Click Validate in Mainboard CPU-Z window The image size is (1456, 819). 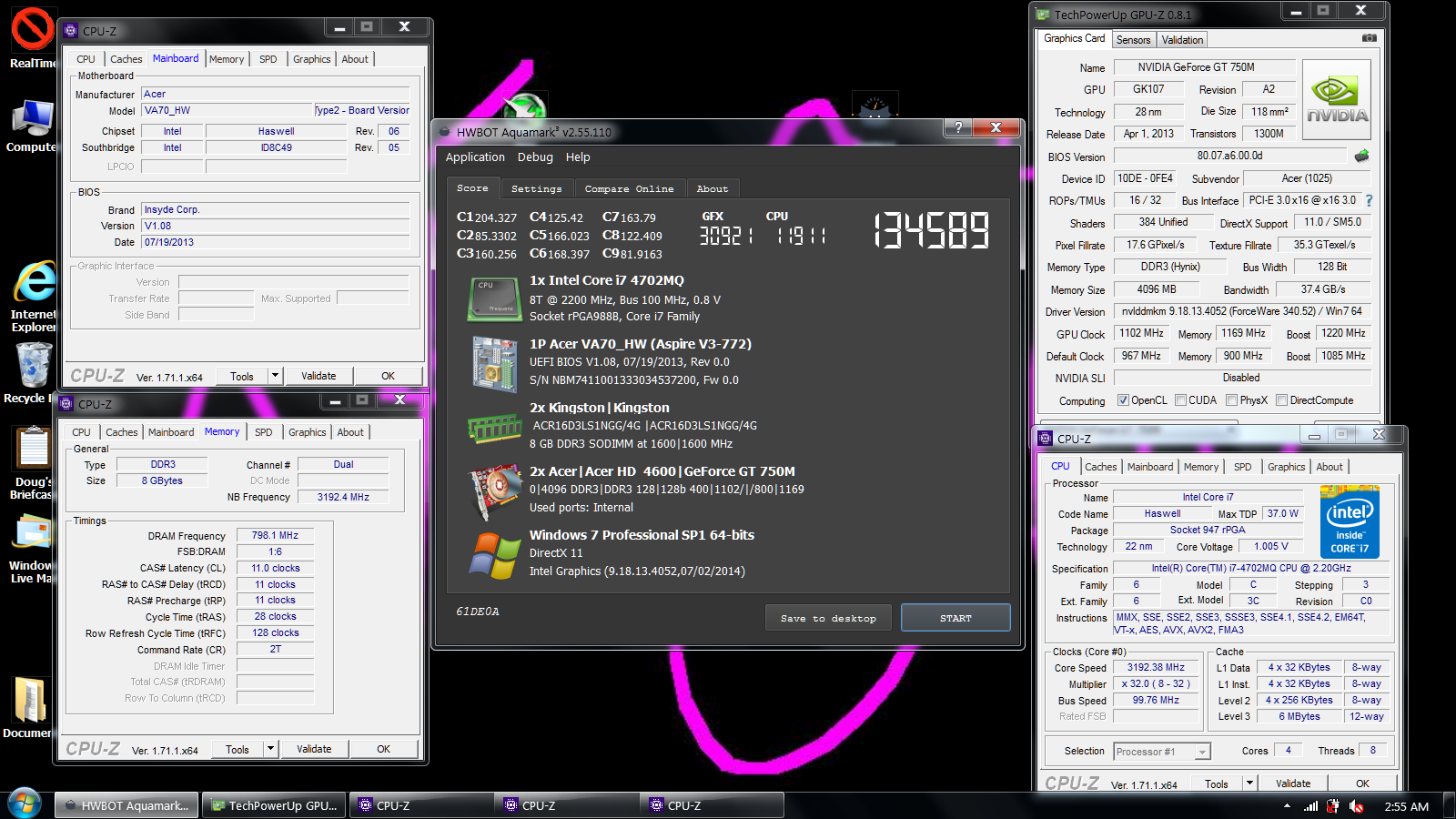point(318,376)
